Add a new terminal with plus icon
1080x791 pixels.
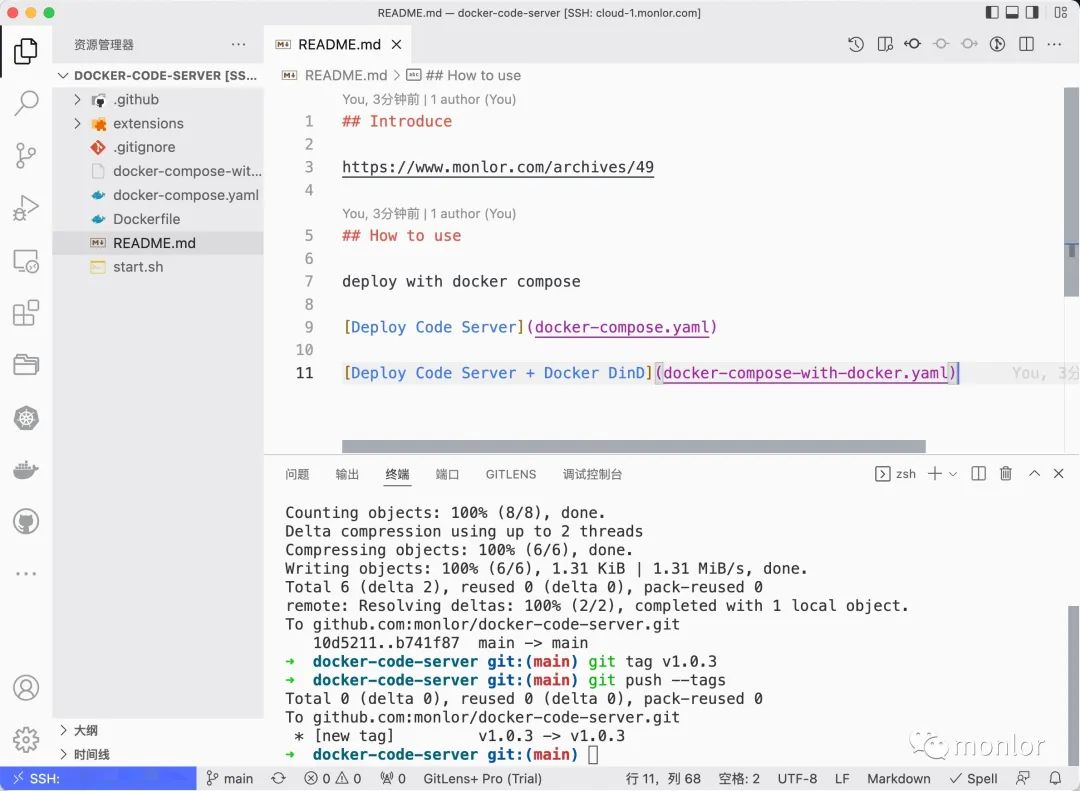tap(935, 473)
